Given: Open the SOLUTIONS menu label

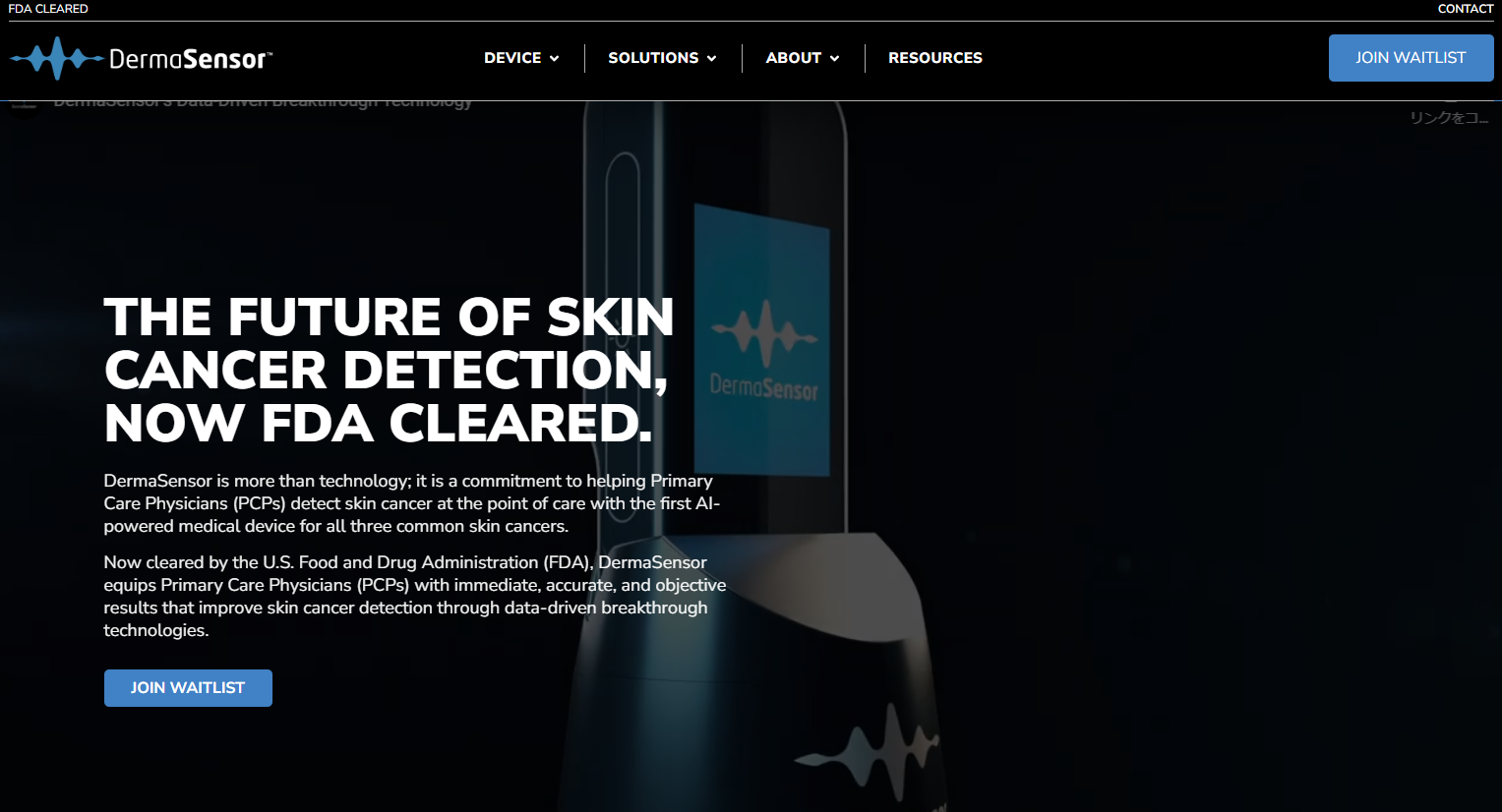Looking at the screenshot, I should click(x=653, y=58).
